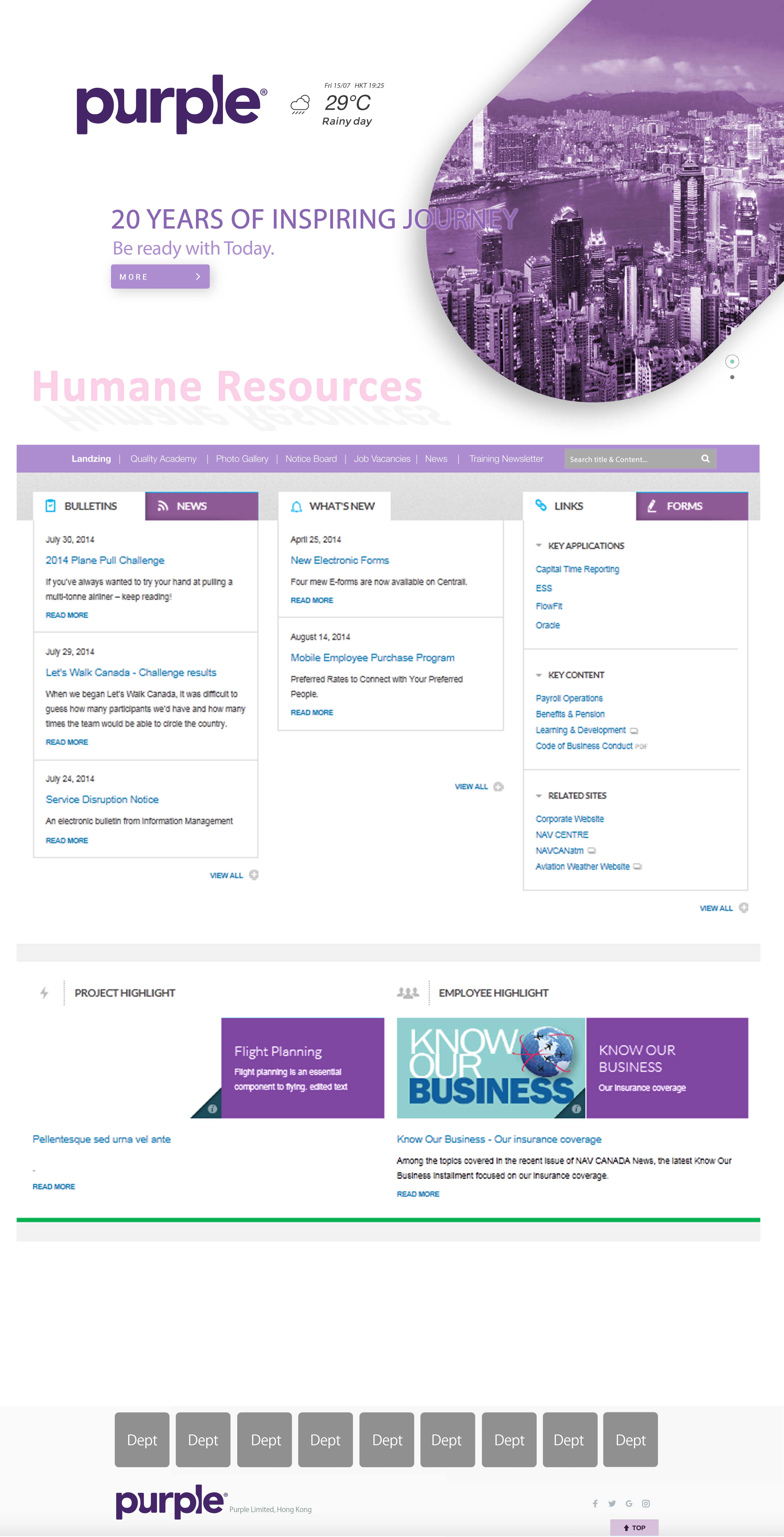This screenshot has height=1537, width=784.
Task: Click popup icon next to NAVCANatm
Action: pos(592,851)
